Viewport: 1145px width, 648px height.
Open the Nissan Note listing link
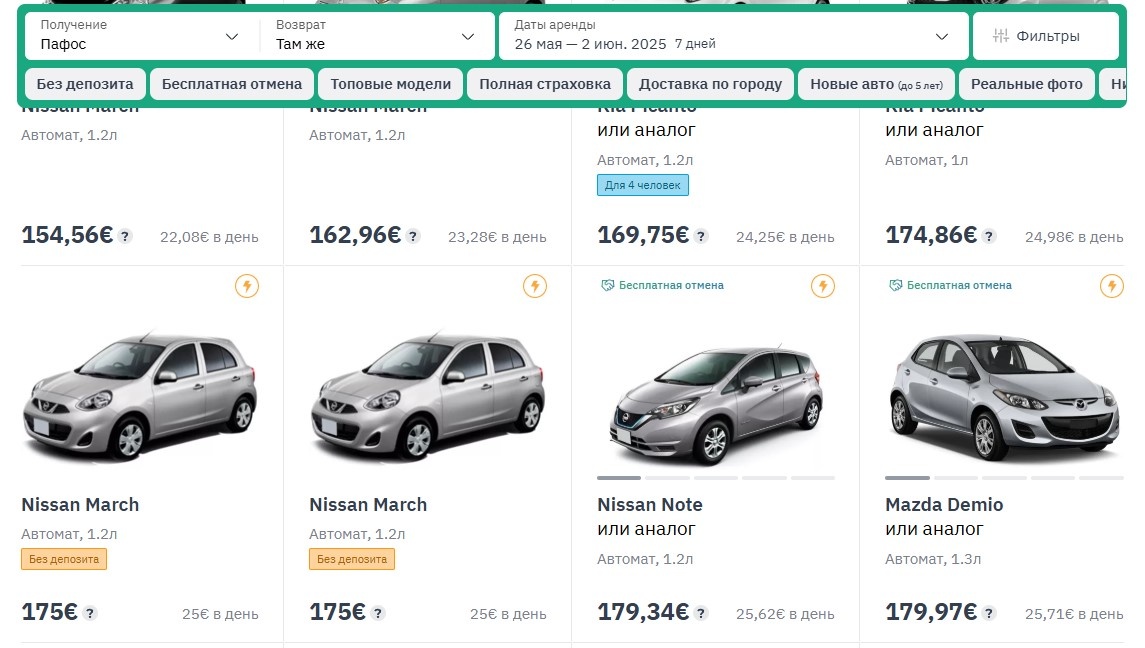(x=648, y=504)
